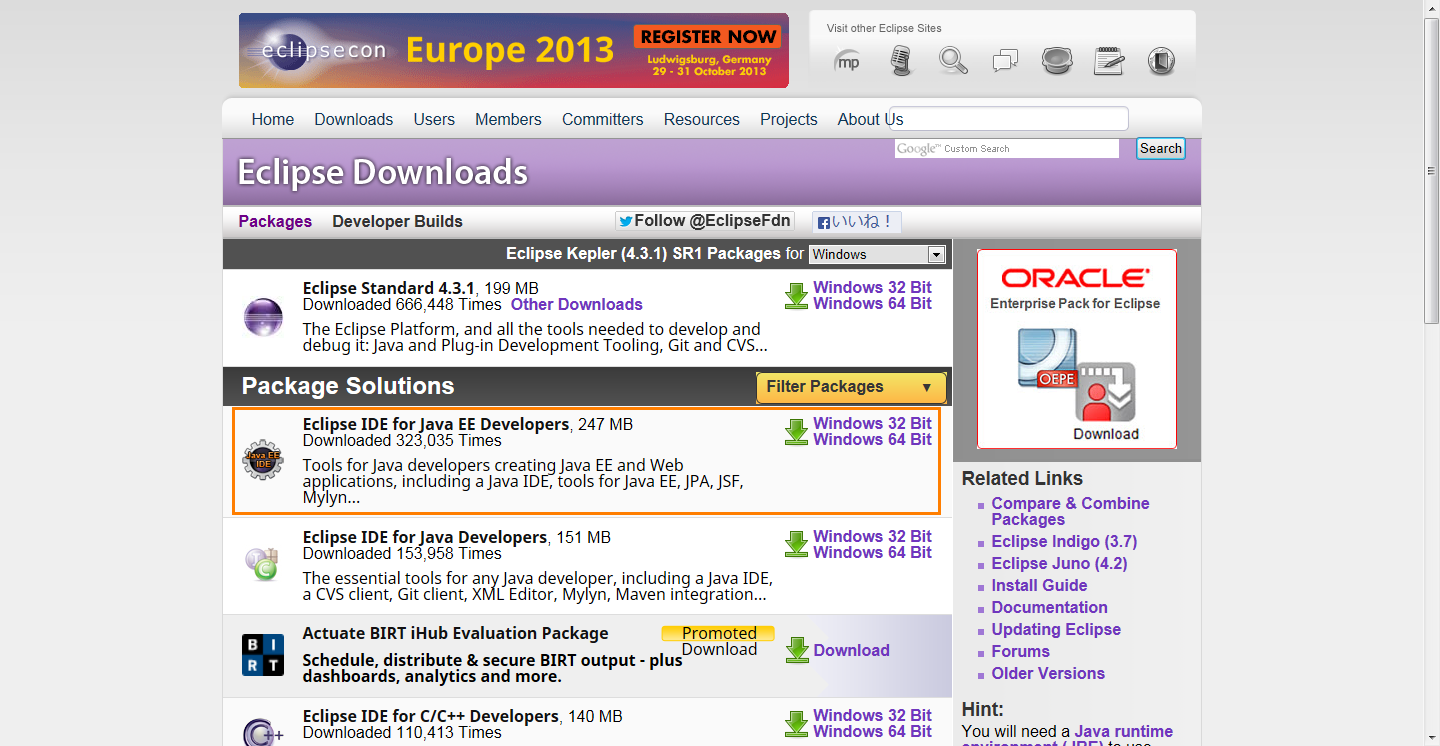Open Other Downloads for Eclipse Standard
The image size is (1440, 746).
pyautogui.click(x=577, y=304)
